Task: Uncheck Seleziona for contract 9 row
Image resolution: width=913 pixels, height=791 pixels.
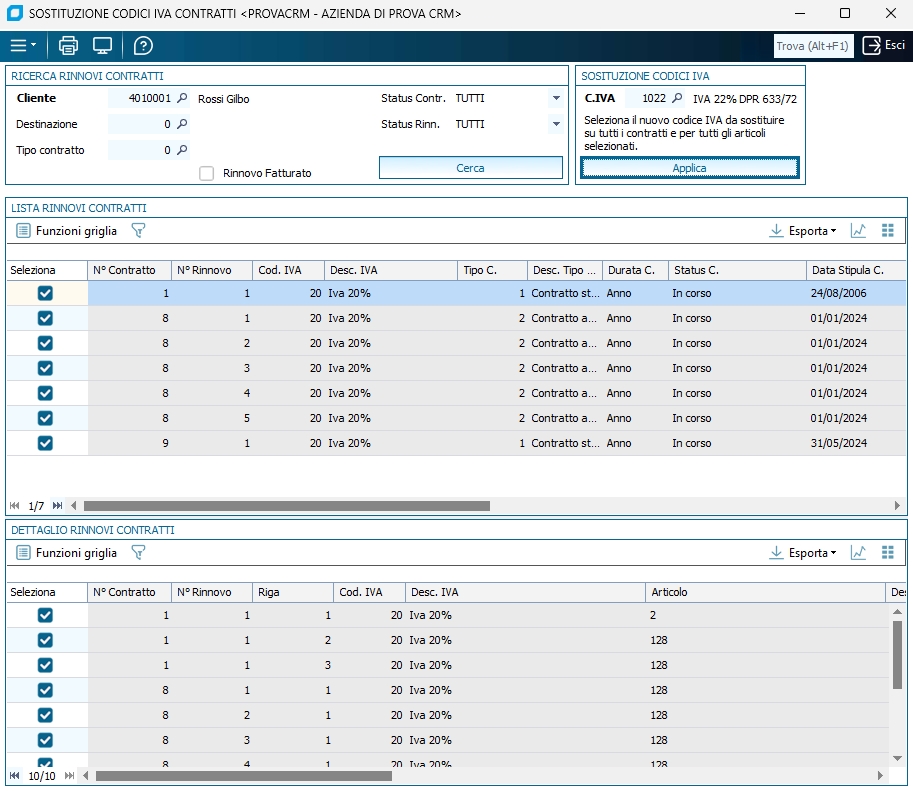Action: (x=45, y=443)
